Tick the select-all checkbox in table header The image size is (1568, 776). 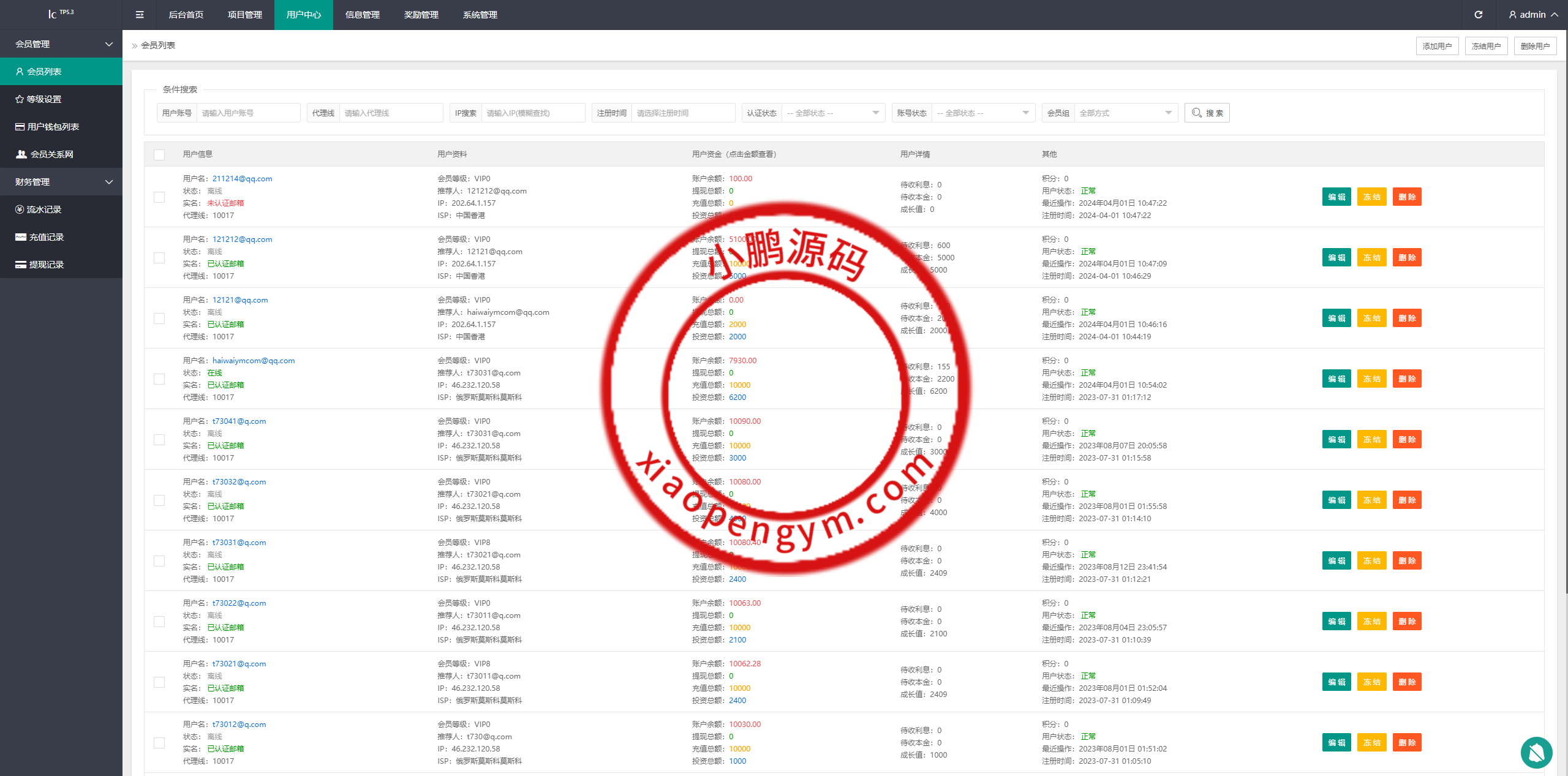(159, 155)
